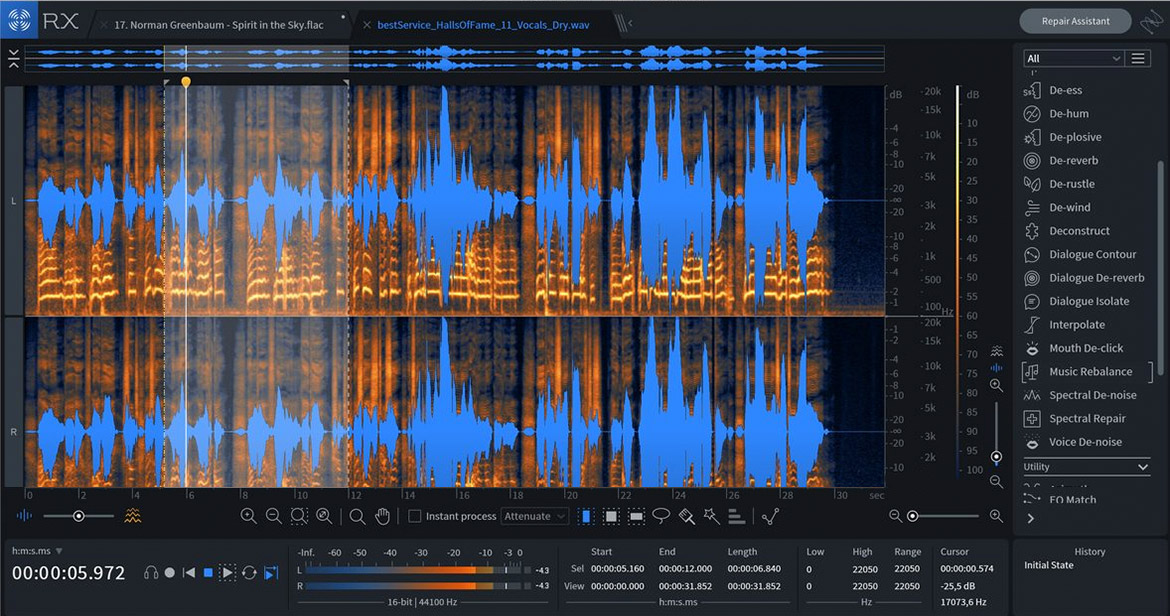Click the Find Similar harmonics icon
The height and width of the screenshot is (616, 1170).
[x=736, y=516]
